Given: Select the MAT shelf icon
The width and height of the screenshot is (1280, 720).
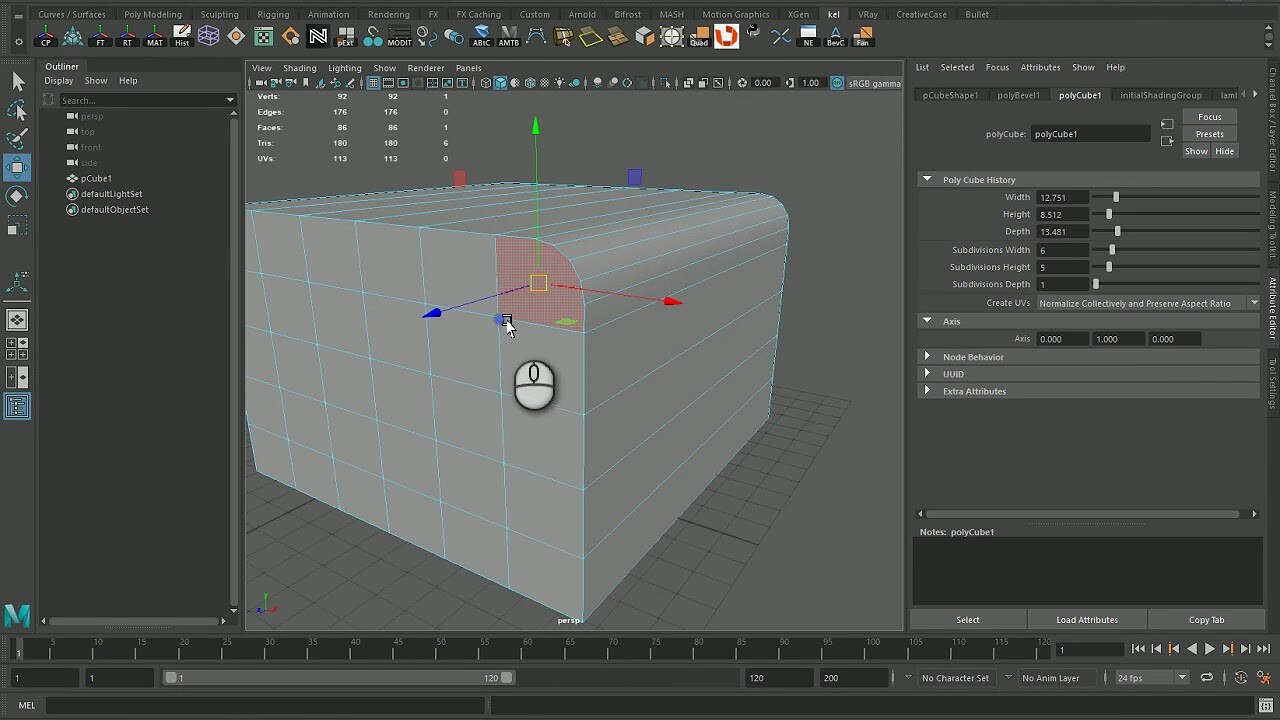Looking at the screenshot, I should (x=155, y=36).
